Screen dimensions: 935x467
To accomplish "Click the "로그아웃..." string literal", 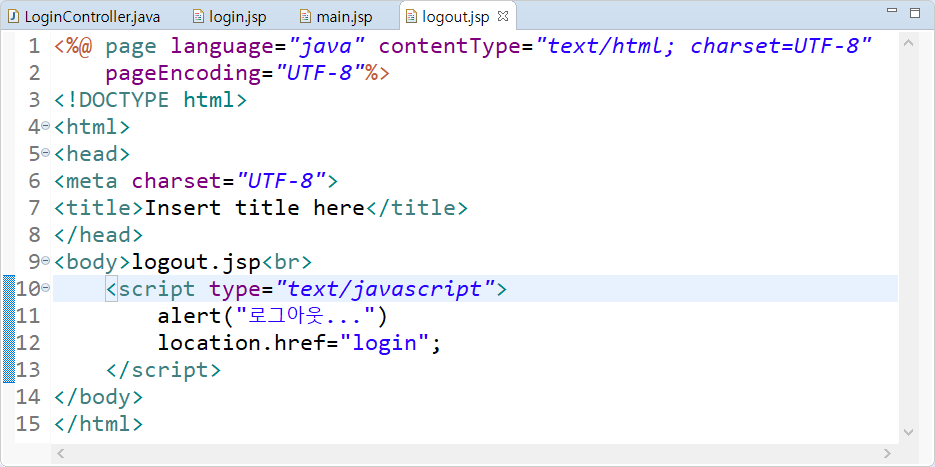I will [x=306, y=316].
